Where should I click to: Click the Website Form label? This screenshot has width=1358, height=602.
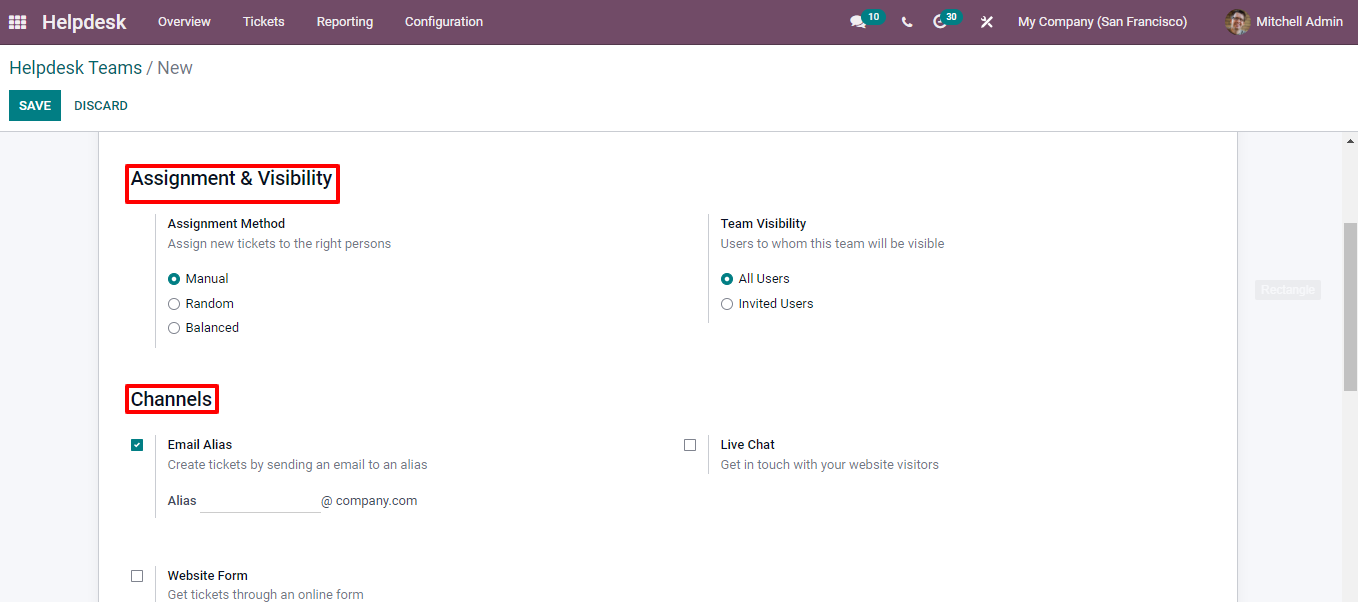pyautogui.click(x=208, y=576)
